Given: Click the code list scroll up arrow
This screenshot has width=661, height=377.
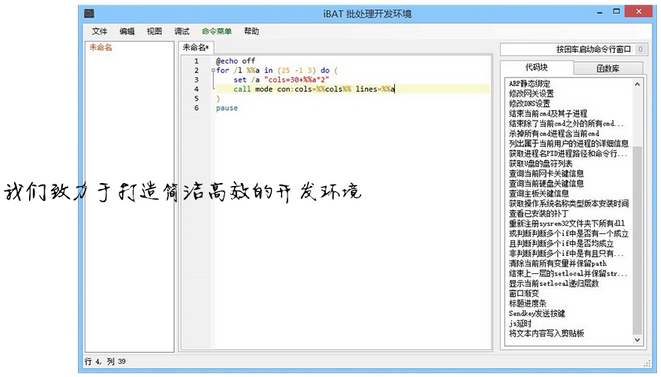Looking at the screenshot, I should (x=637, y=84).
